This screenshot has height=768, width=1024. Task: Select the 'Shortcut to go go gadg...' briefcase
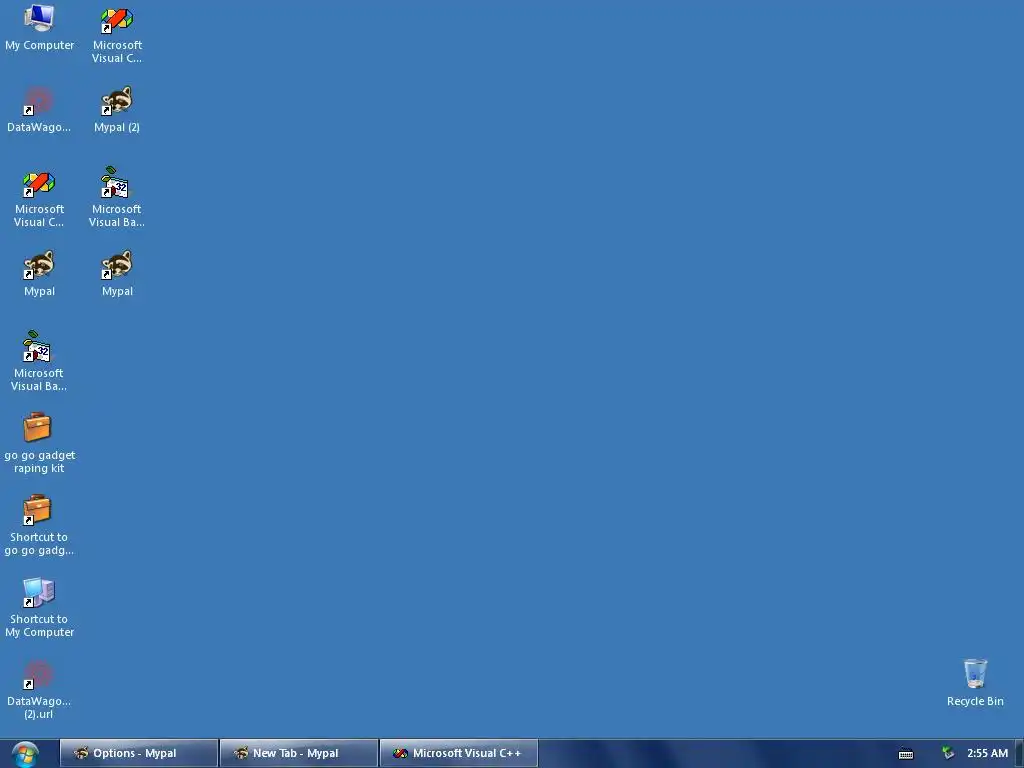click(39, 525)
